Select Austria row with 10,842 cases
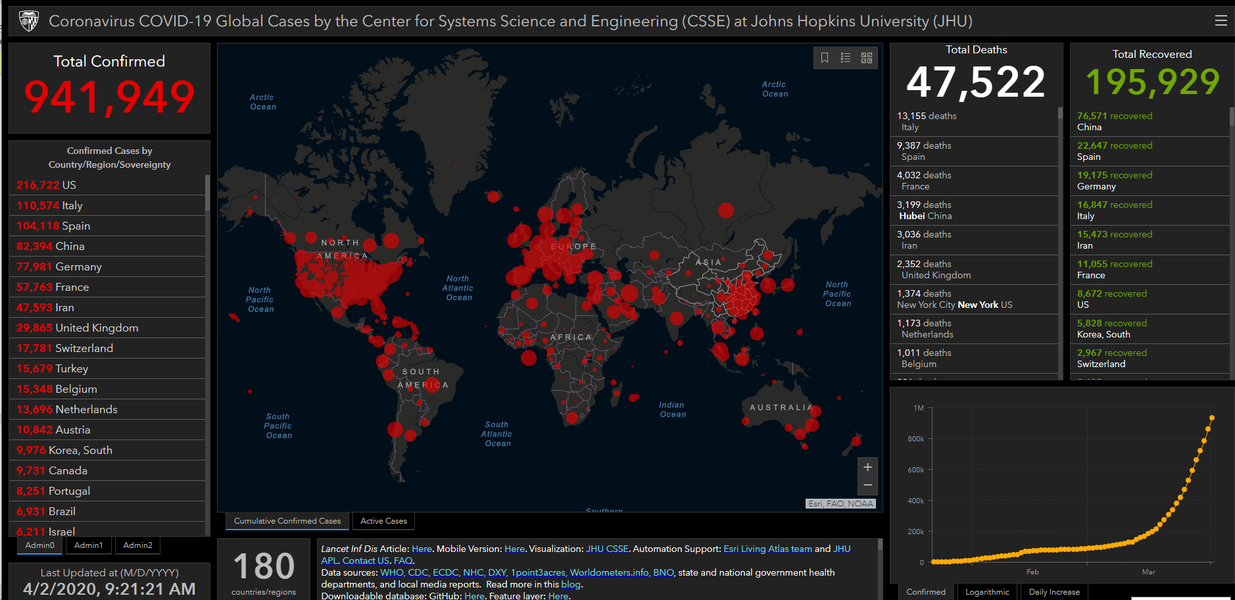Screen dimensions: 1235x600 [x=106, y=430]
